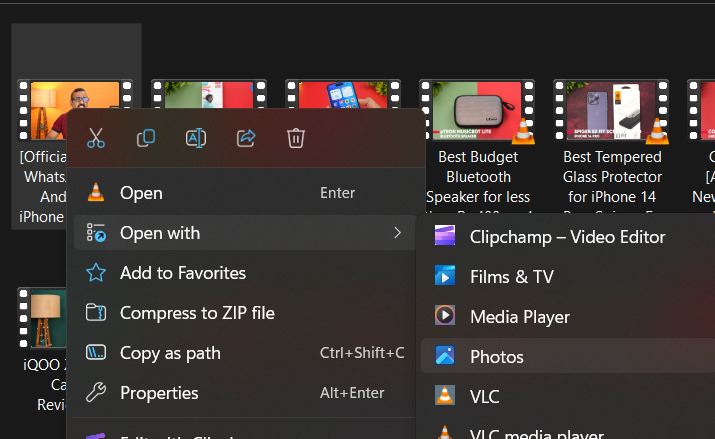Open with Photos app
This screenshot has width=715, height=439.
(x=568, y=356)
